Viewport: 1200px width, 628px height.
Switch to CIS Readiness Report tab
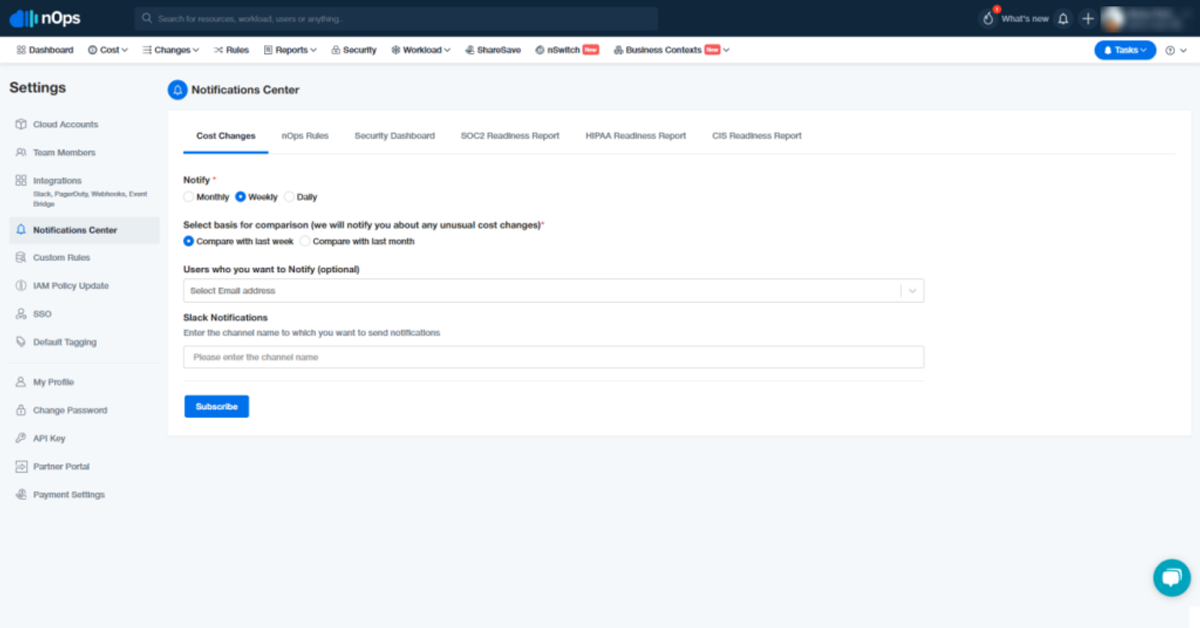coord(757,136)
